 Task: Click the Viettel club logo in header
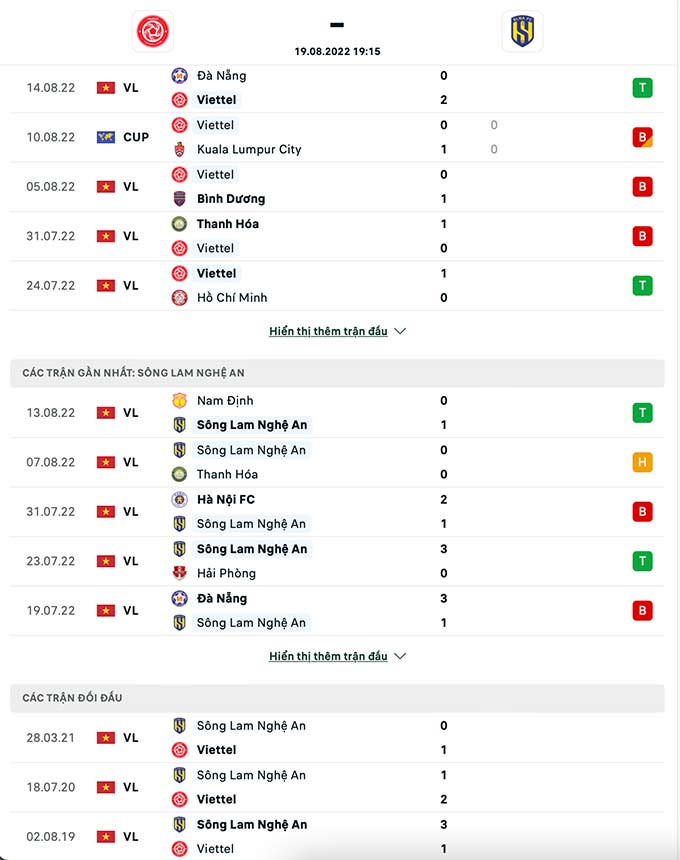[x=153, y=31]
